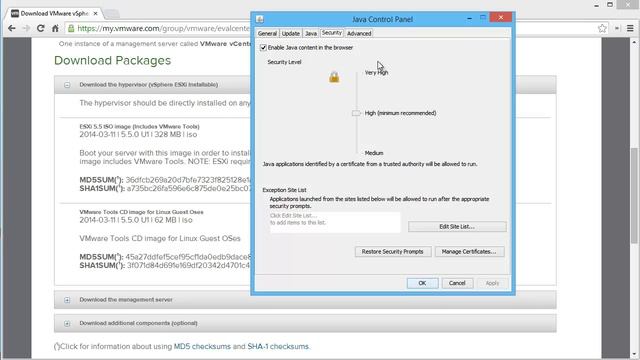Switch to Advanced tab
640x360 pixels.
pyautogui.click(x=359, y=33)
